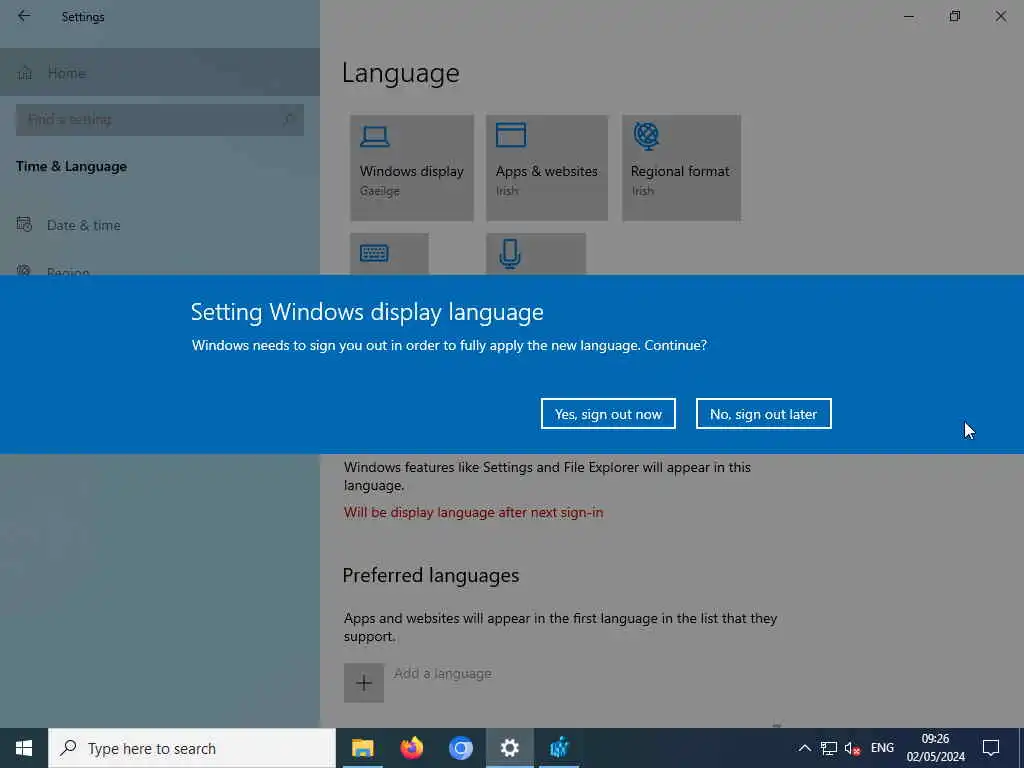Click the plus icon to add language
This screenshot has width=1024, height=768.
point(364,683)
